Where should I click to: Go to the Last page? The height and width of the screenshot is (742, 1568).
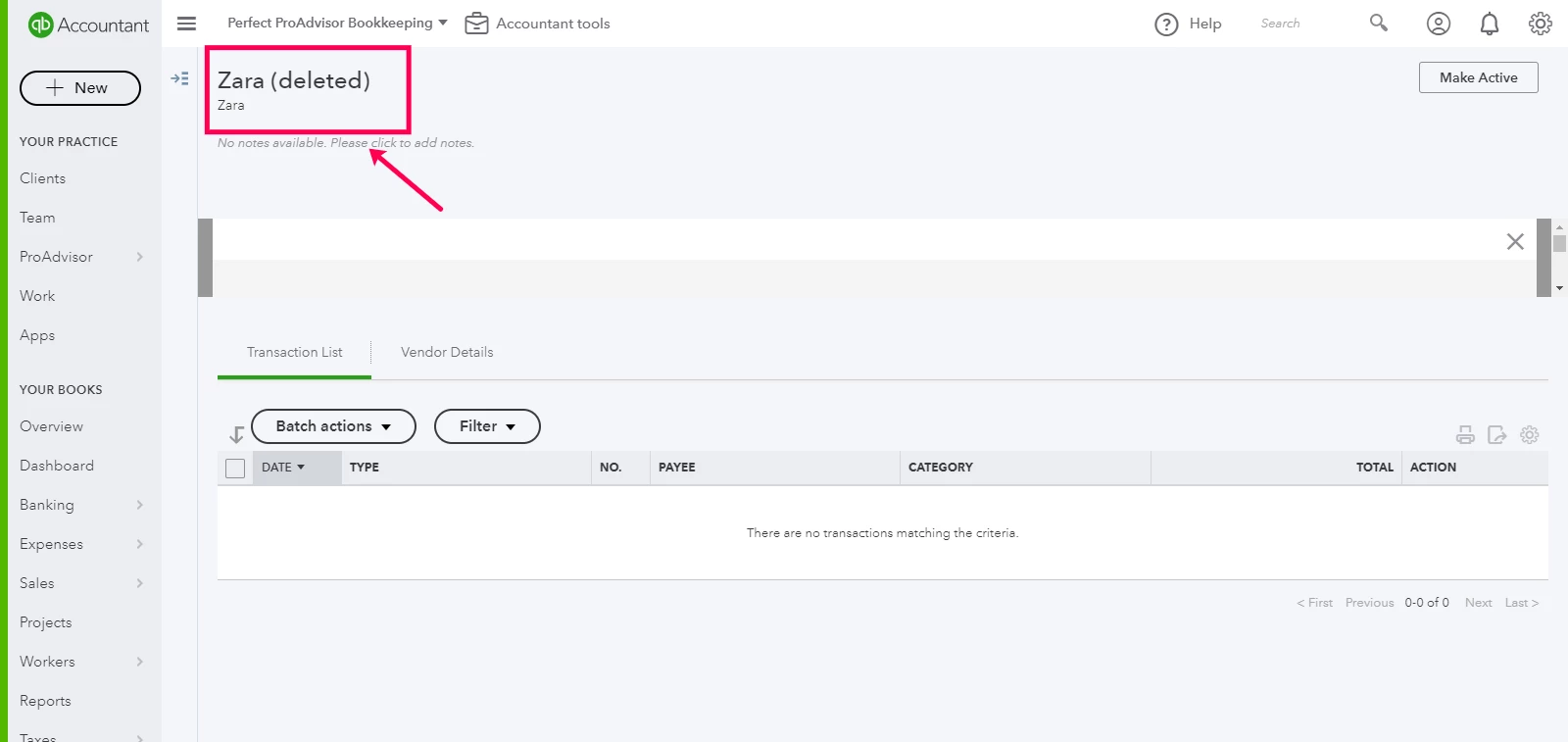[1522, 603]
